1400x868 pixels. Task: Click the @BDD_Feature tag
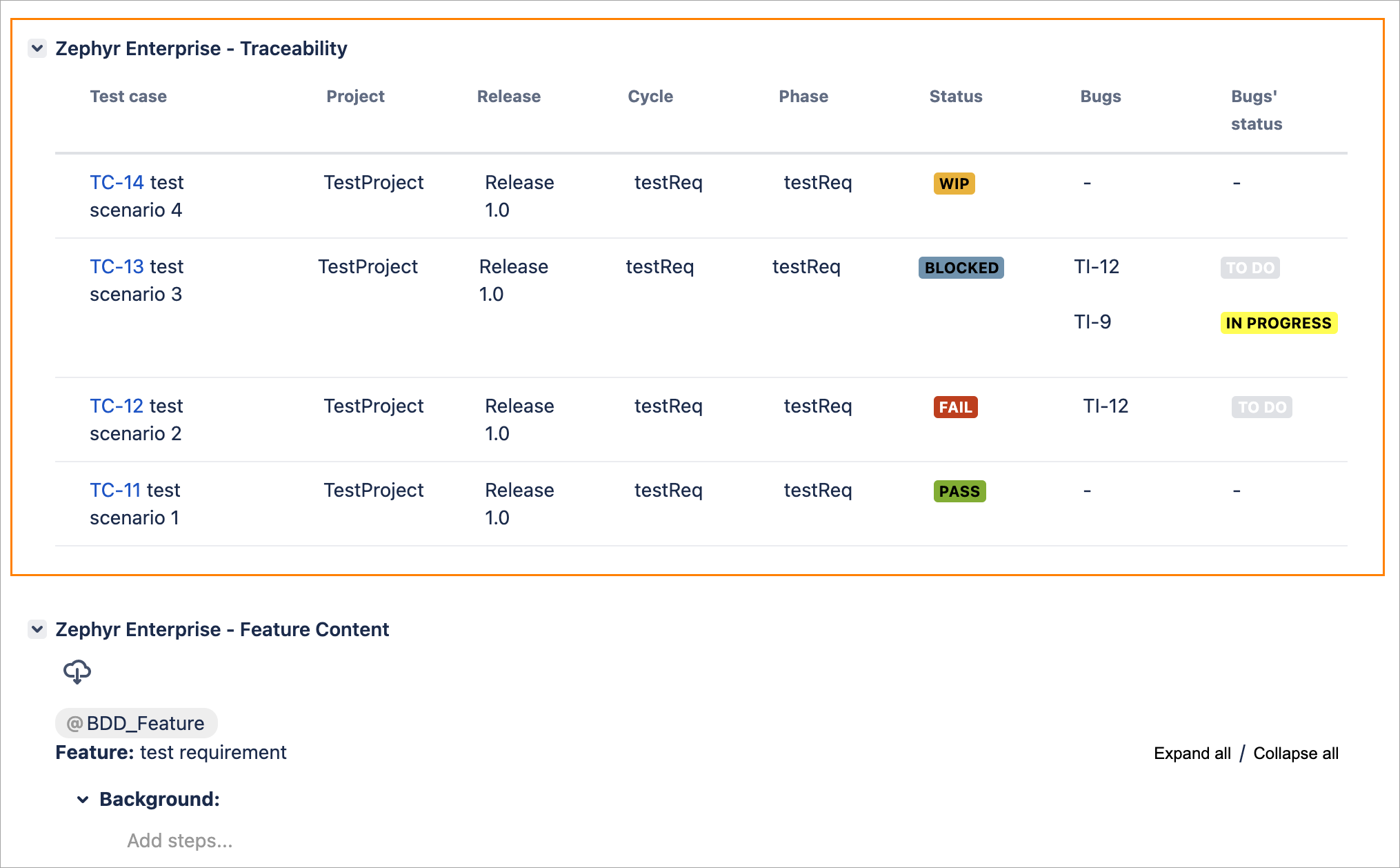(137, 723)
